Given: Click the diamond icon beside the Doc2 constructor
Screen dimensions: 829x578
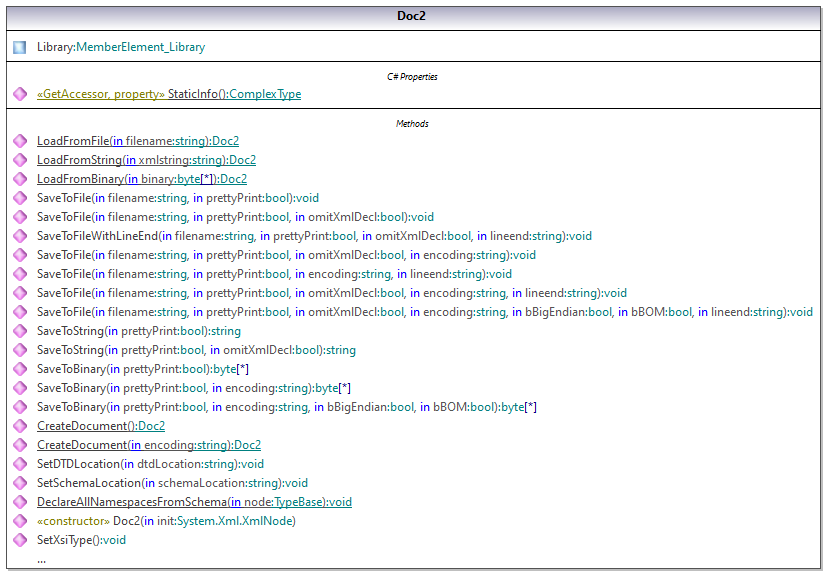Looking at the screenshot, I should [x=20, y=521].
